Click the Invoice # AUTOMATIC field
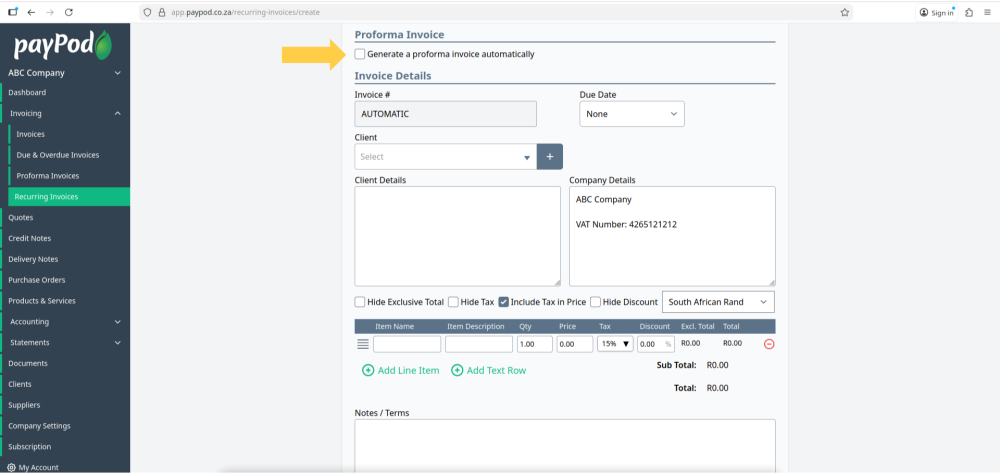This screenshot has width=1000, height=474. (x=446, y=114)
